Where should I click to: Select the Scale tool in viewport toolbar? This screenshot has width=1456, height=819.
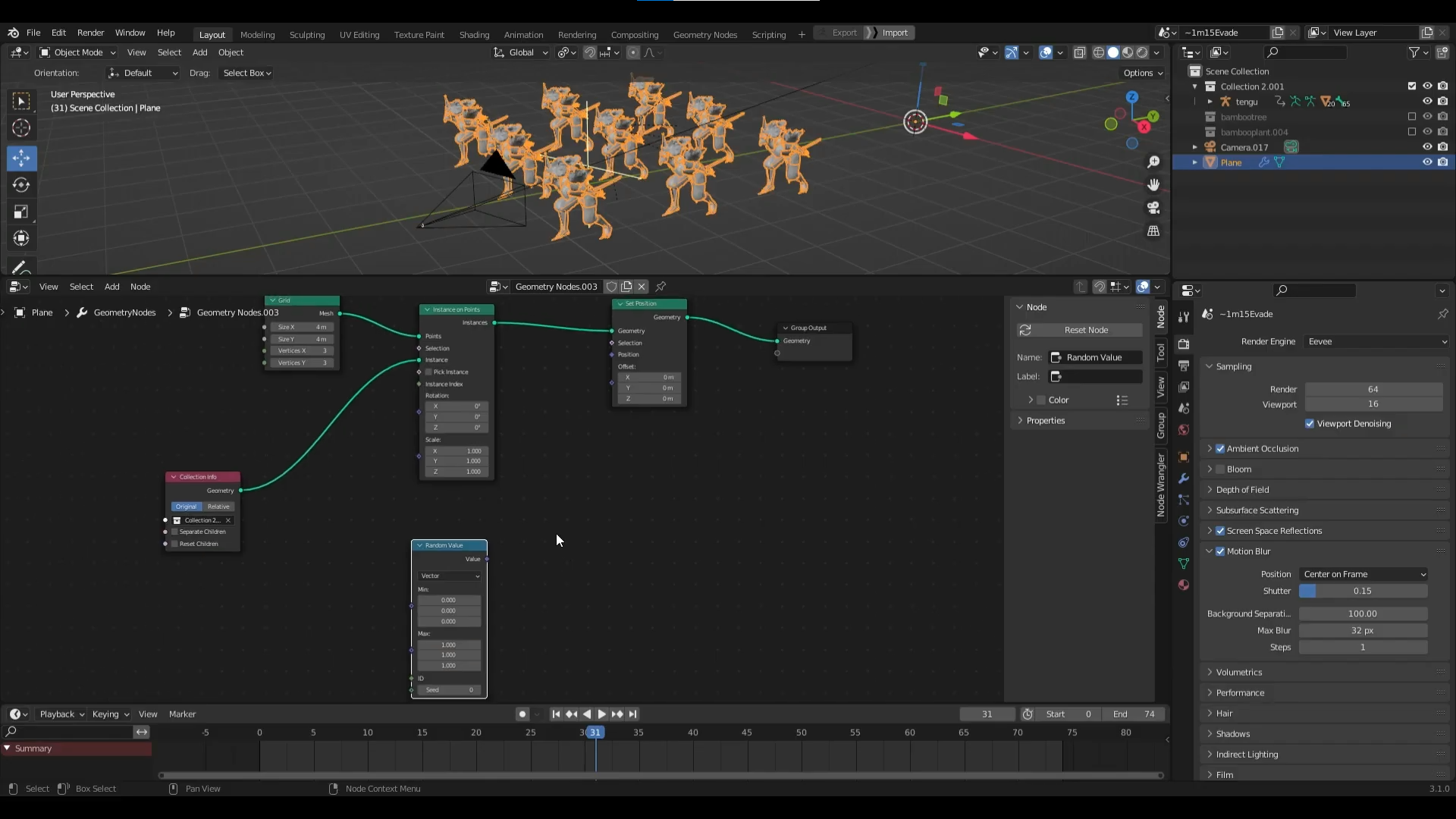20,212
